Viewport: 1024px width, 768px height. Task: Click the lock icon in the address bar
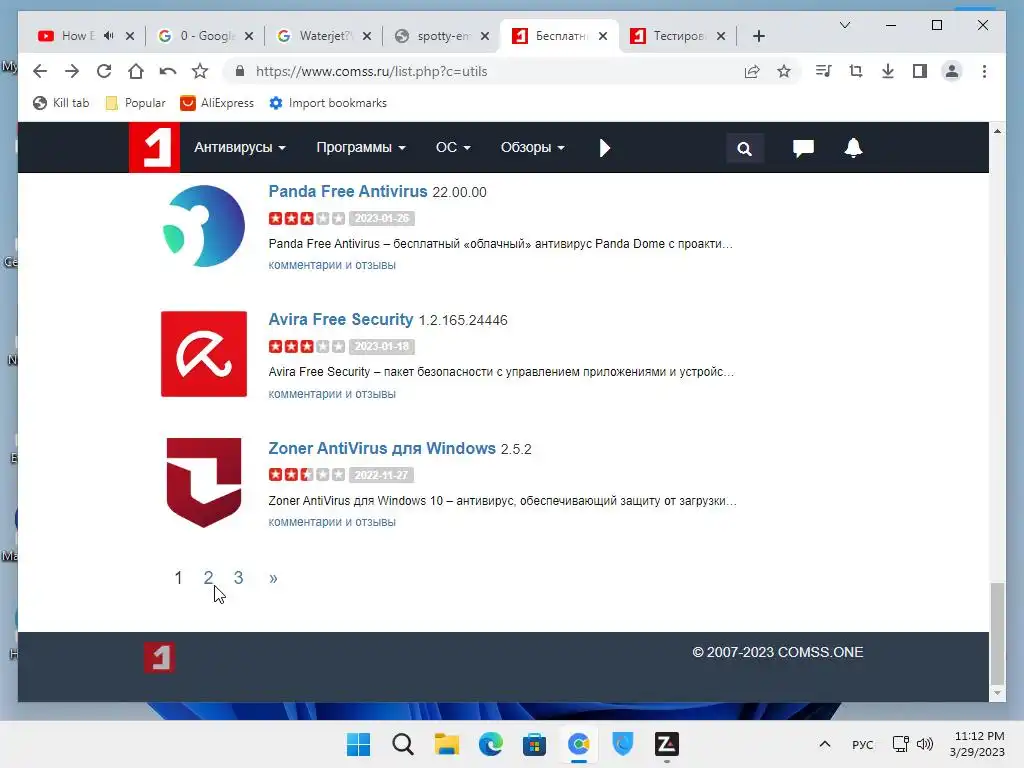tap(240, 71)
